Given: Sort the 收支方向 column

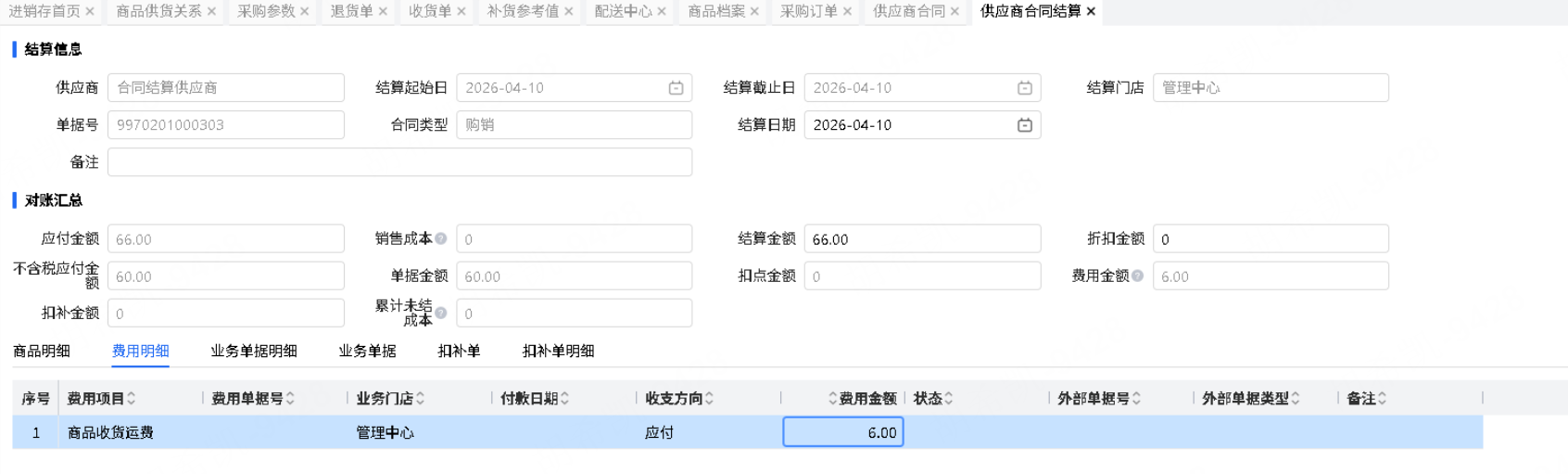Looking at the screenshot, I should [709, 398].
